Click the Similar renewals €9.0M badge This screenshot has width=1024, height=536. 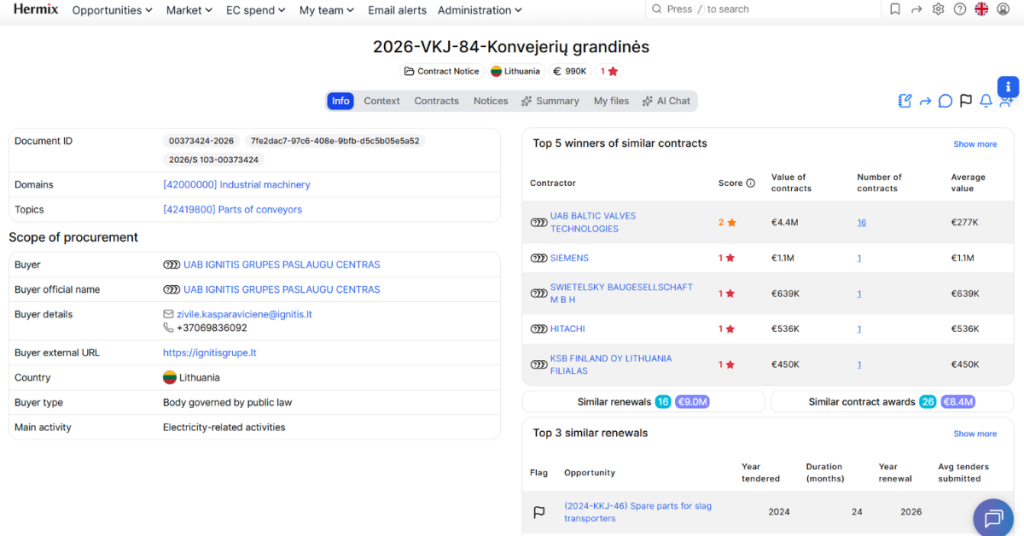692,402
